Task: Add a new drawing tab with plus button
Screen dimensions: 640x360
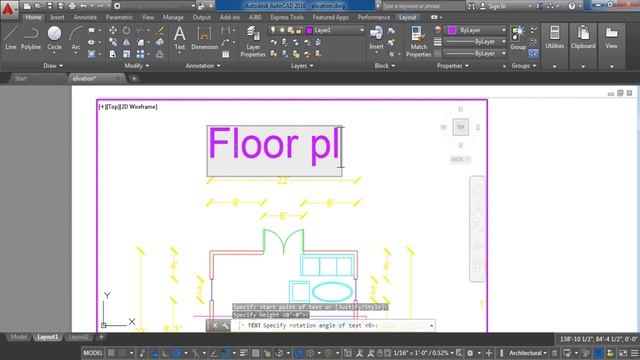Action: tap(134, 78)
